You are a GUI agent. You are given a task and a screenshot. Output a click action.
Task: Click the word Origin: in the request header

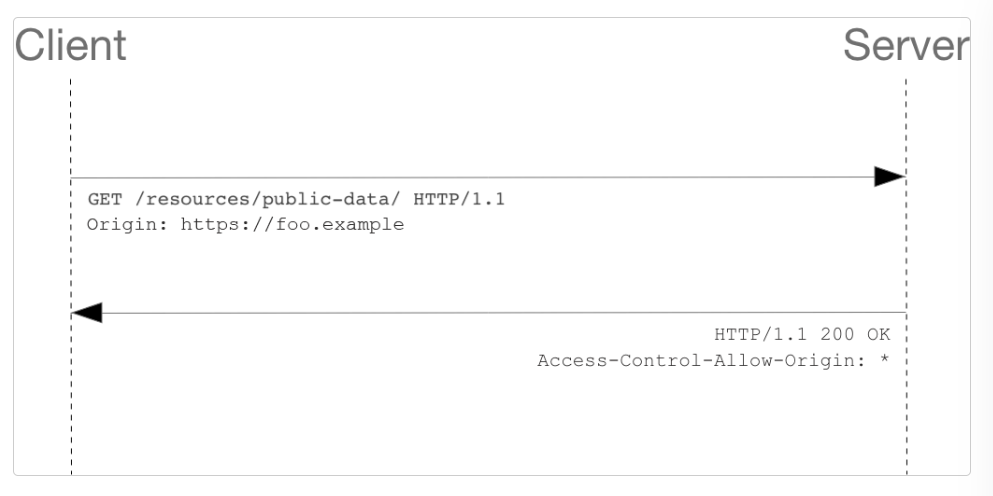coord(127,225)
